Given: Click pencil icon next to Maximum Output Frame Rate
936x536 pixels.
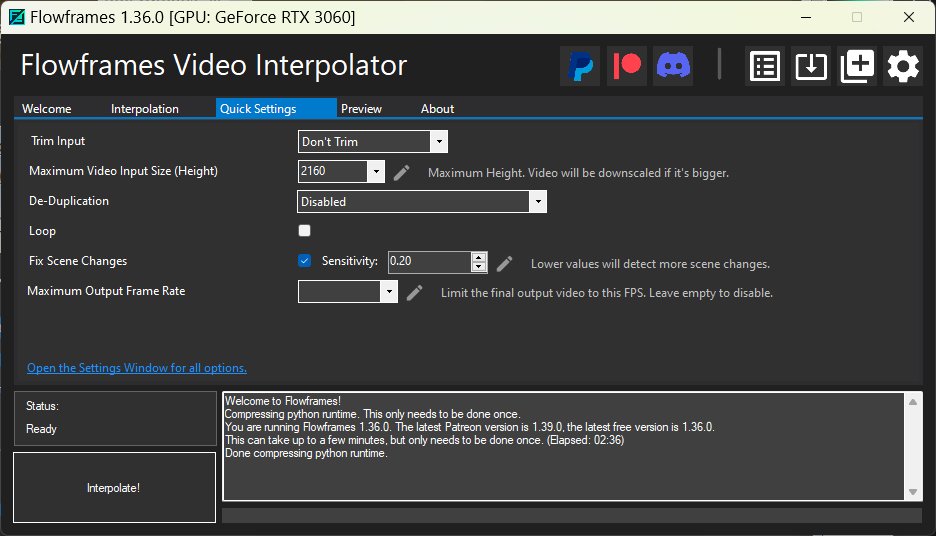Looking at the screenshot, I should 414,292.
